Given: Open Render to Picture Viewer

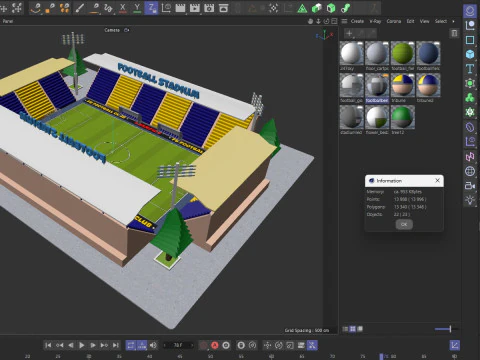Looking at the screenshot, I should pos(195,8).
